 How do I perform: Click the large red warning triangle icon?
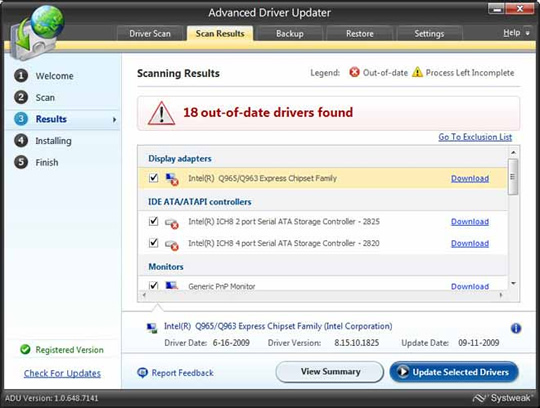click(x=161, y=113)
